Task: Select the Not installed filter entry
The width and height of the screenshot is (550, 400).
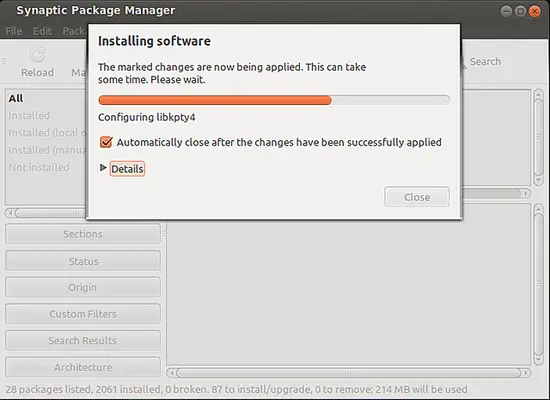Action: point(39,167)
